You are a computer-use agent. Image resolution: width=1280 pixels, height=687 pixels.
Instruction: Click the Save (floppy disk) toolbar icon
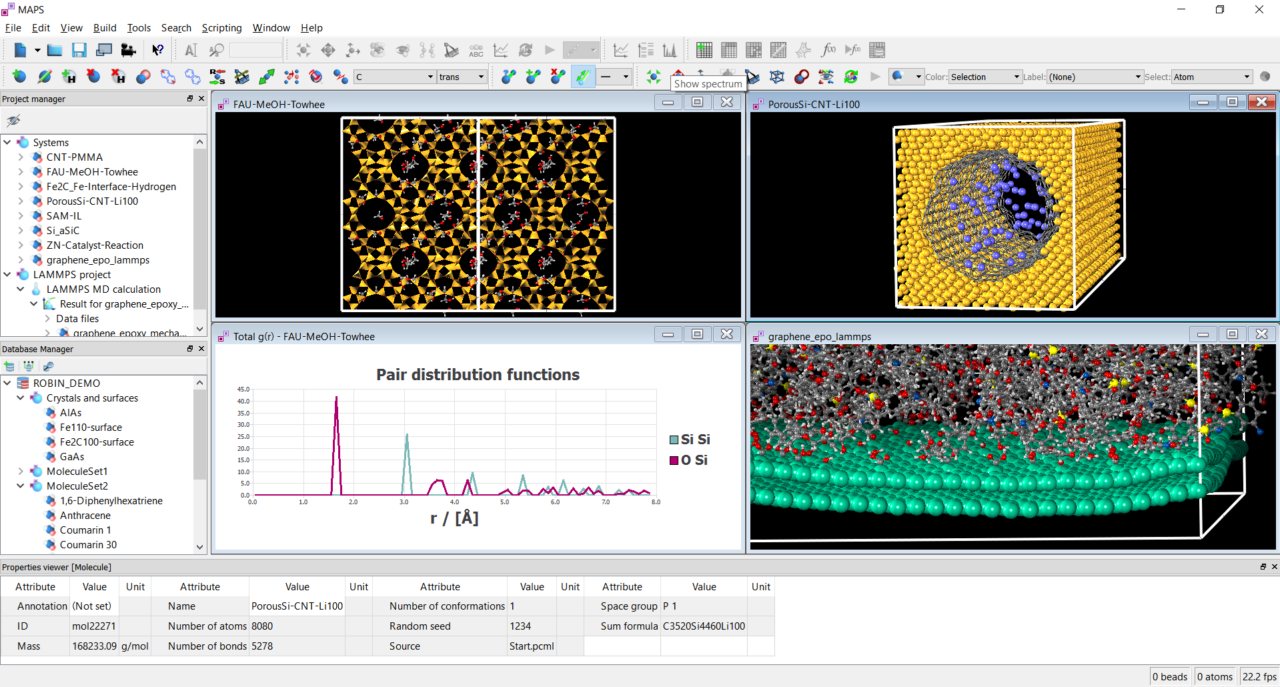click(x=79, y=50)
